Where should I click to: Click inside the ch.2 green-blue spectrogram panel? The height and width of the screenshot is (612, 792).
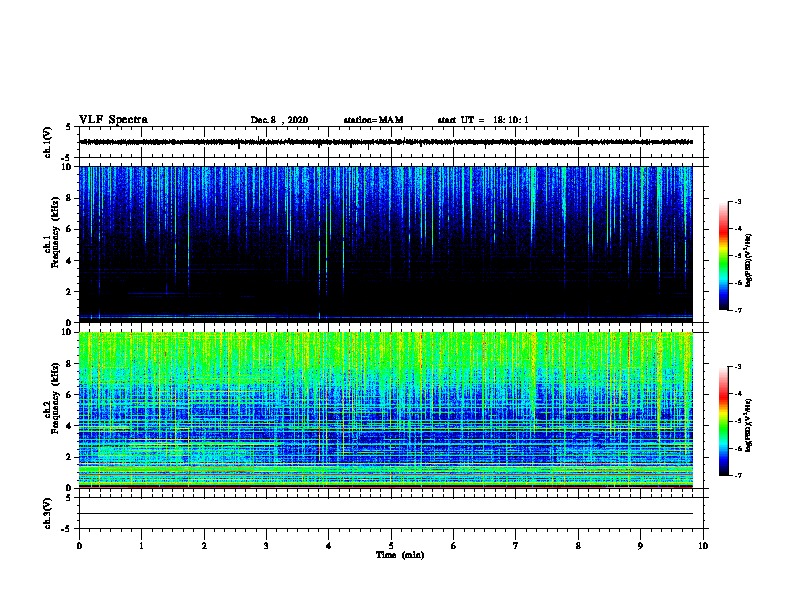(386, 410)
